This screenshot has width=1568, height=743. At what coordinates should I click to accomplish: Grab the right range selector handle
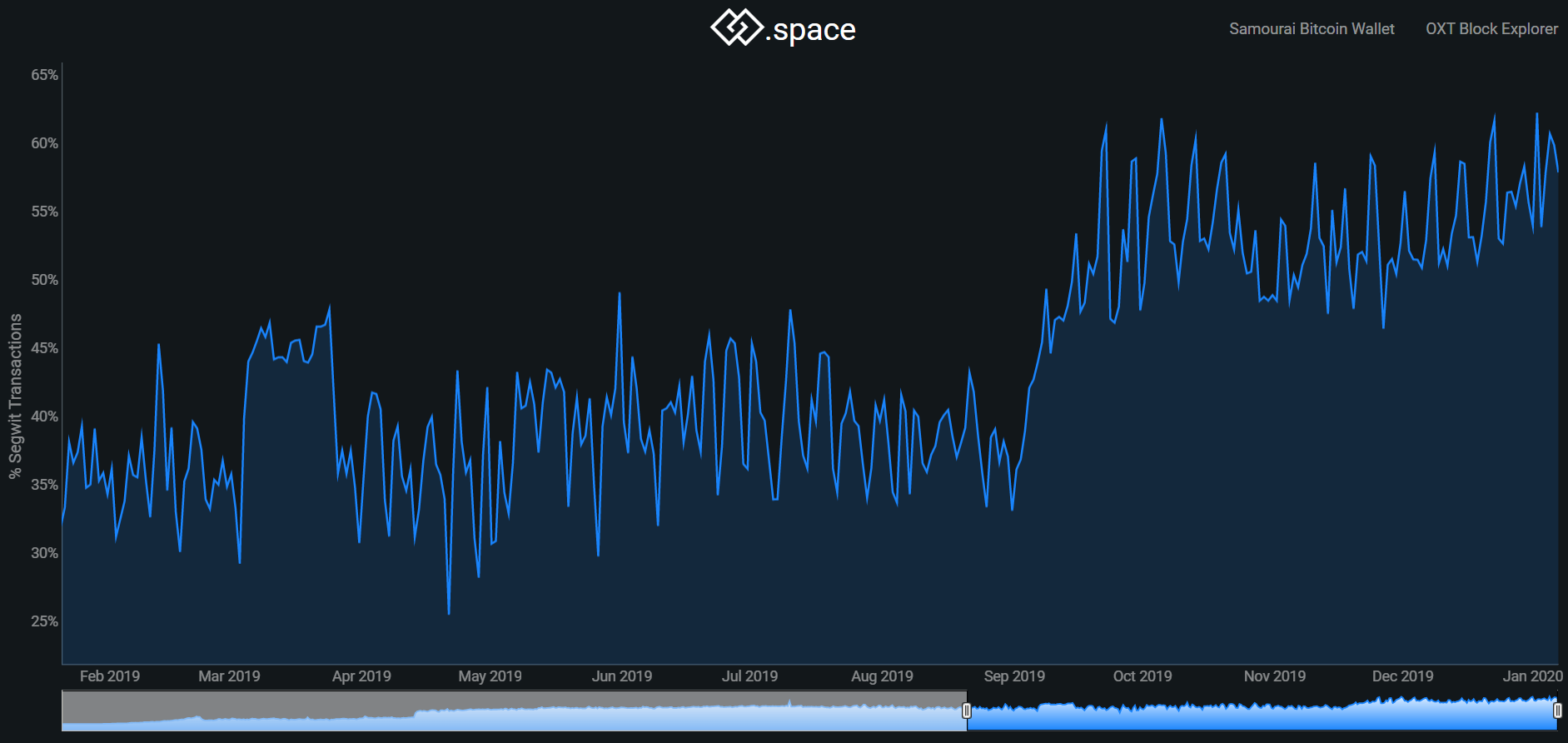[x=1557, y=711]
